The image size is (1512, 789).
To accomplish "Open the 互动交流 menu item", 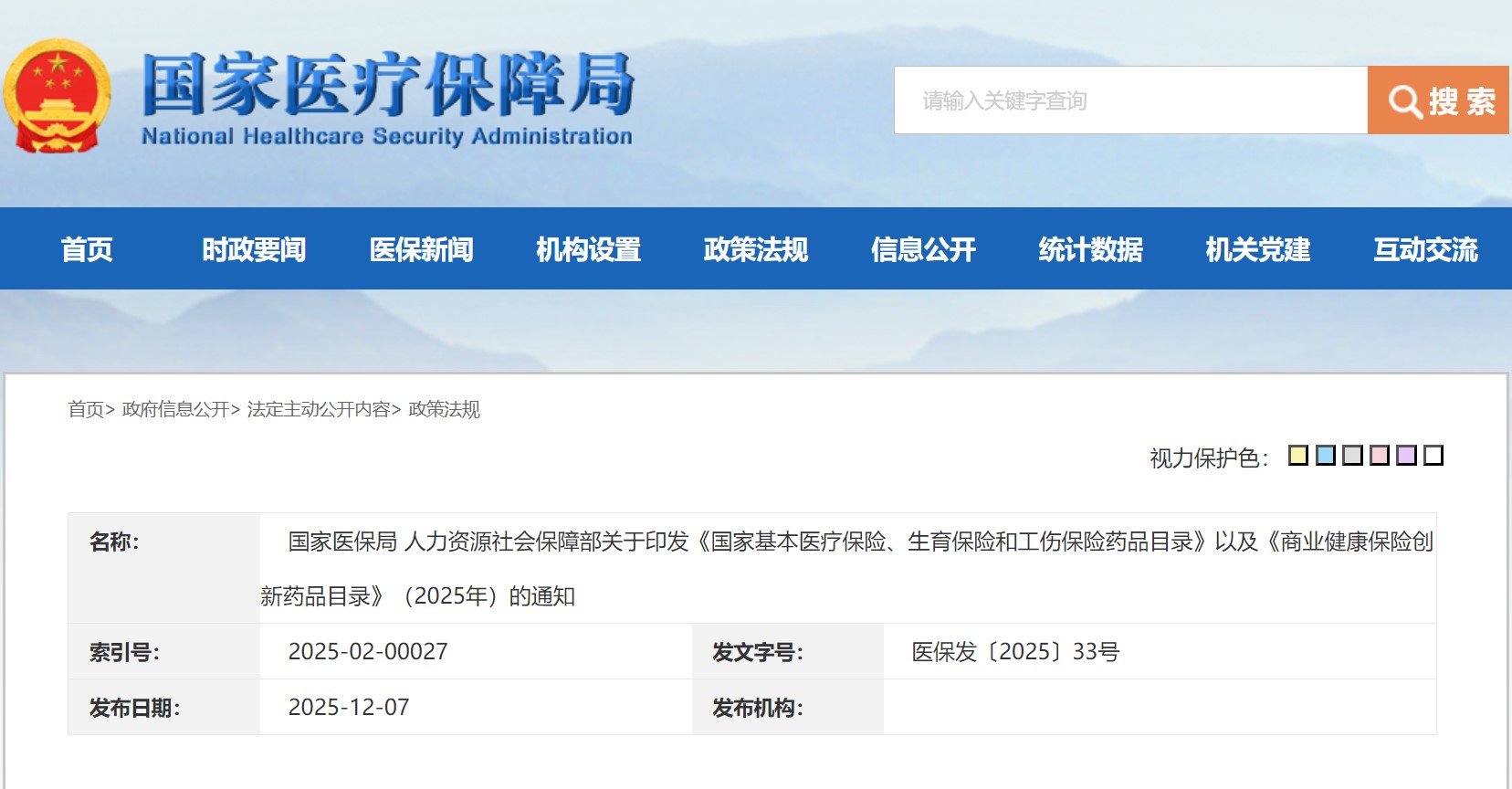I will [x=1426, y=249].
